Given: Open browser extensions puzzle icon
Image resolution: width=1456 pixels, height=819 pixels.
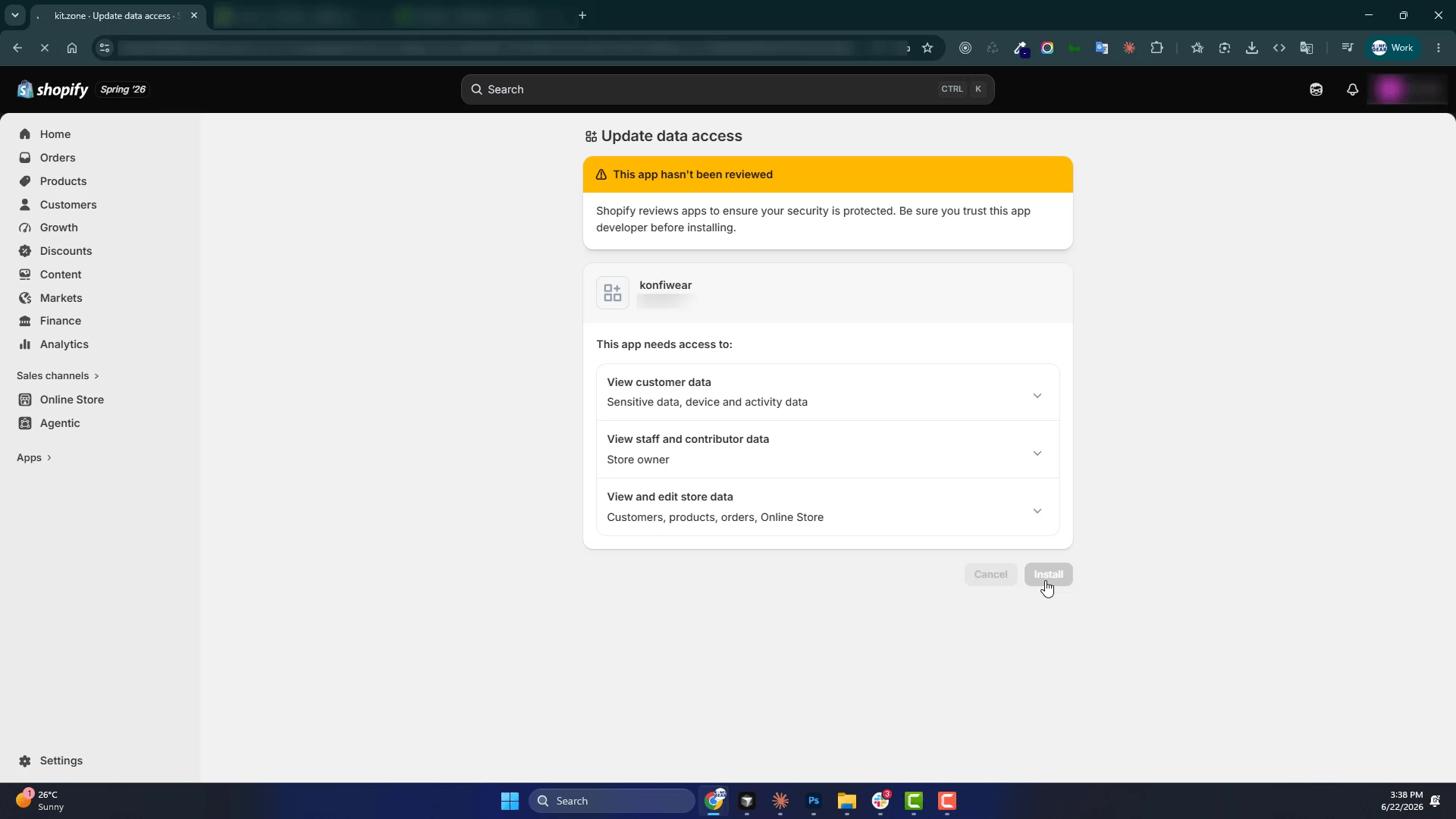Looking at the screenshot, I should pyautogui.click(x=1156, y=48).
